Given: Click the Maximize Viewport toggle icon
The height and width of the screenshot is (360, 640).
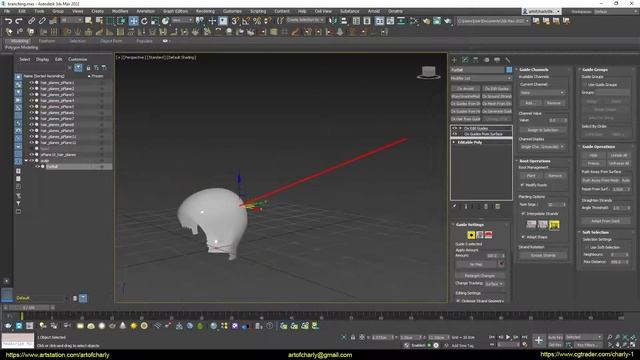Looking at the screenshot, I should pos(633,345).
